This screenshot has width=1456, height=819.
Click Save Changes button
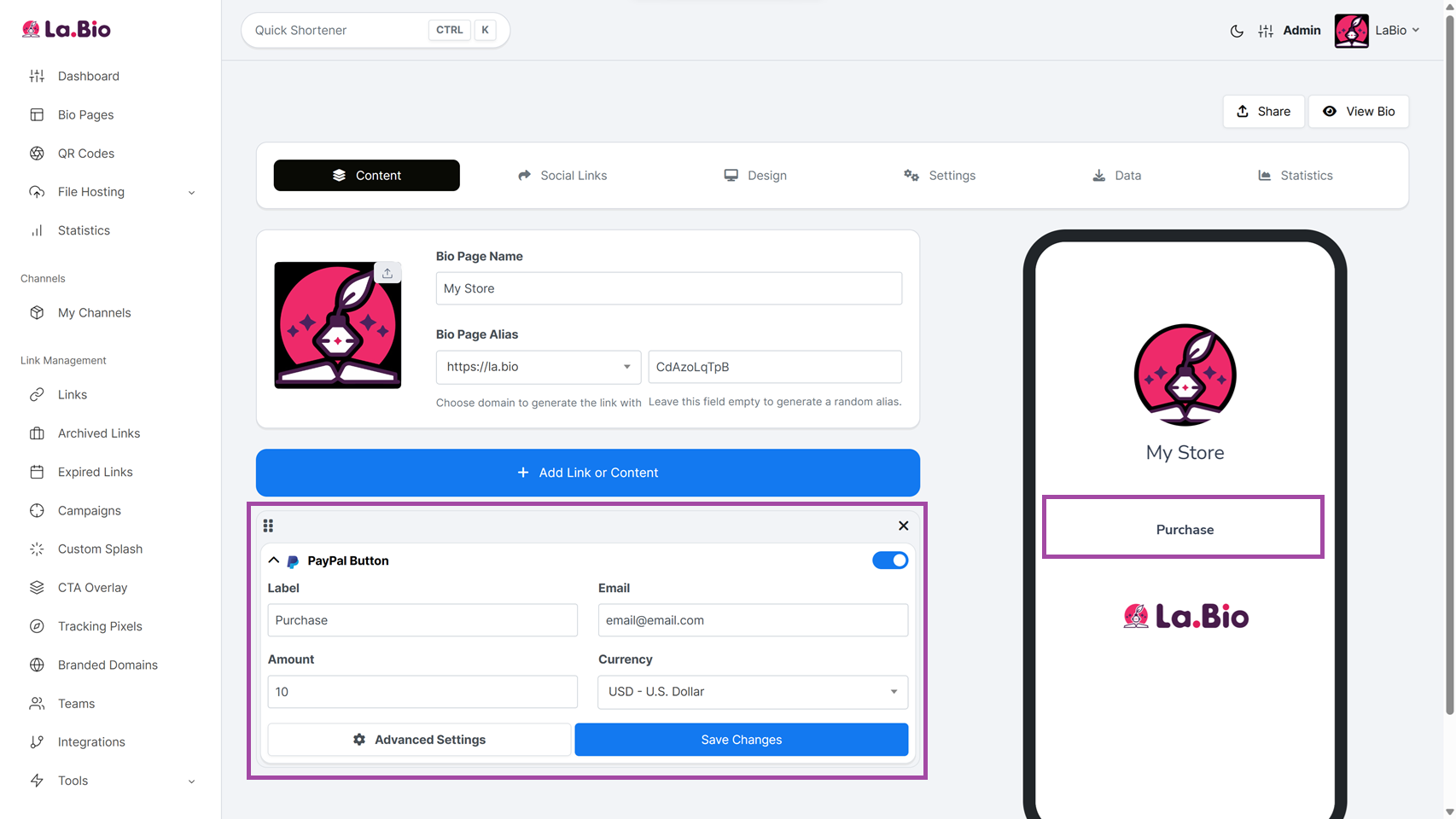click(742, 740)
